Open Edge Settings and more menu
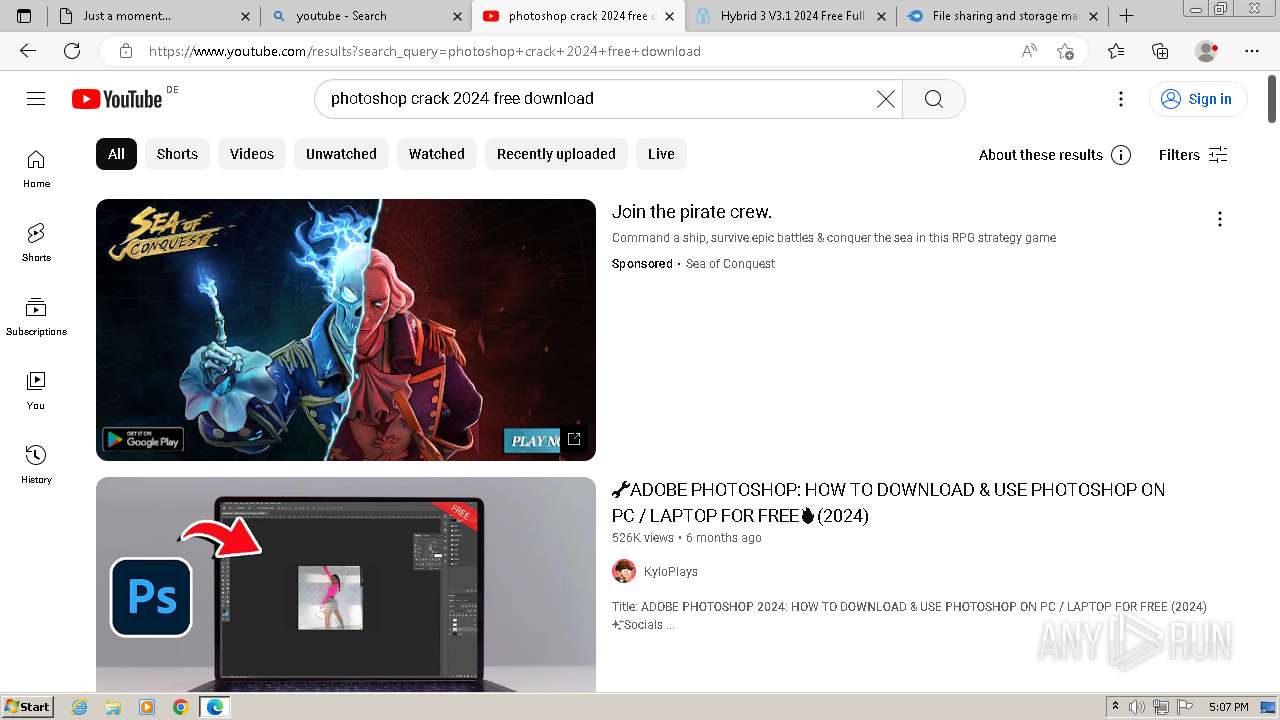 click(x=1252, y=51)
